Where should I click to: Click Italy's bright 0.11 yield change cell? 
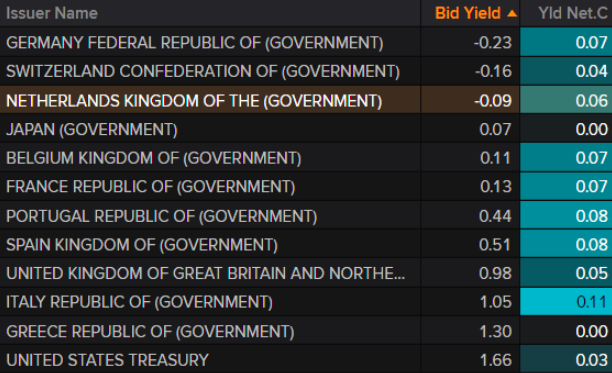pyautogui.click(x=566, y=302)
